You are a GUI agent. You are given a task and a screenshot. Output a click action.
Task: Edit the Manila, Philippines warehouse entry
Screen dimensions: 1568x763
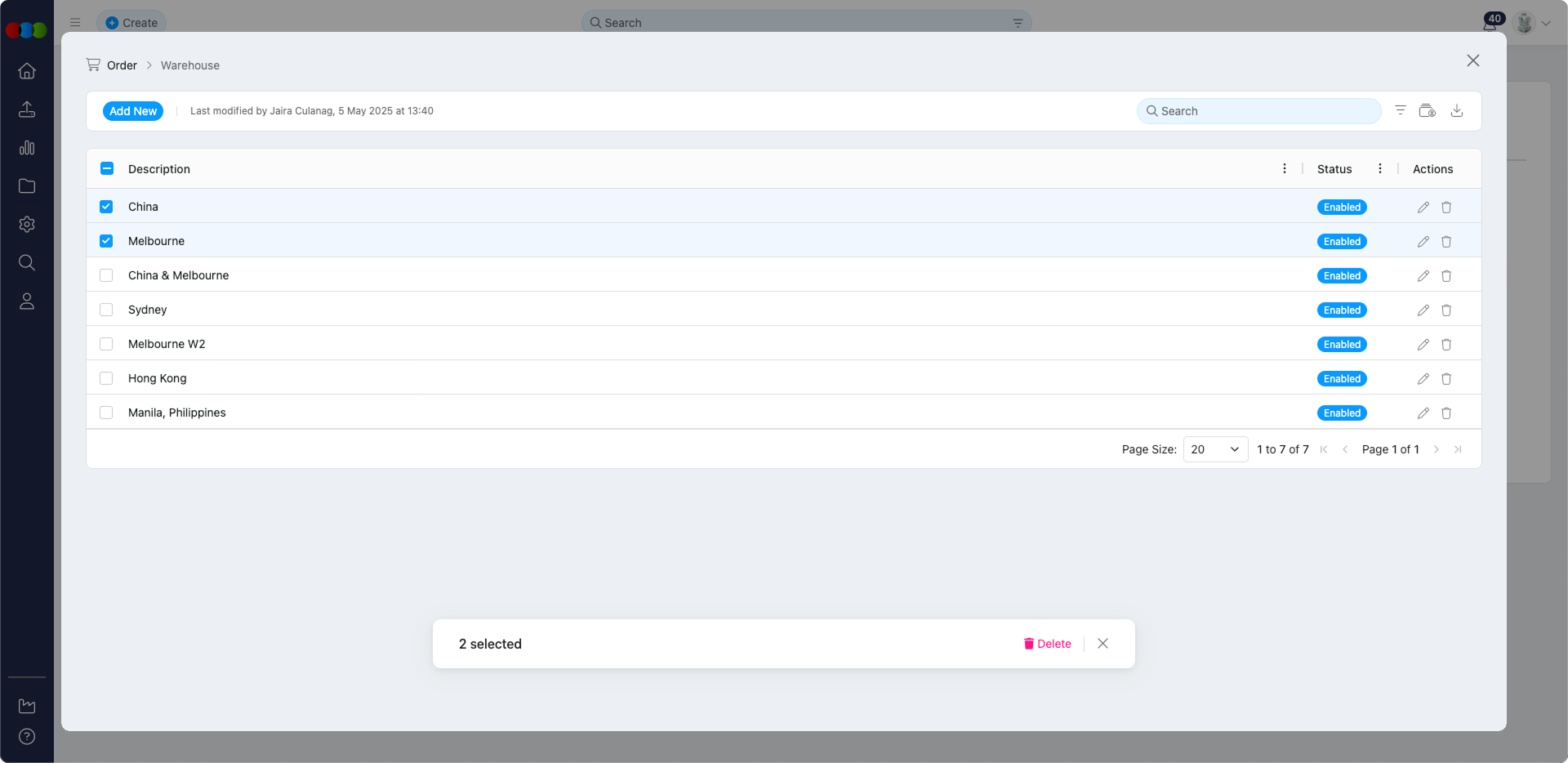click(1423, 413)
